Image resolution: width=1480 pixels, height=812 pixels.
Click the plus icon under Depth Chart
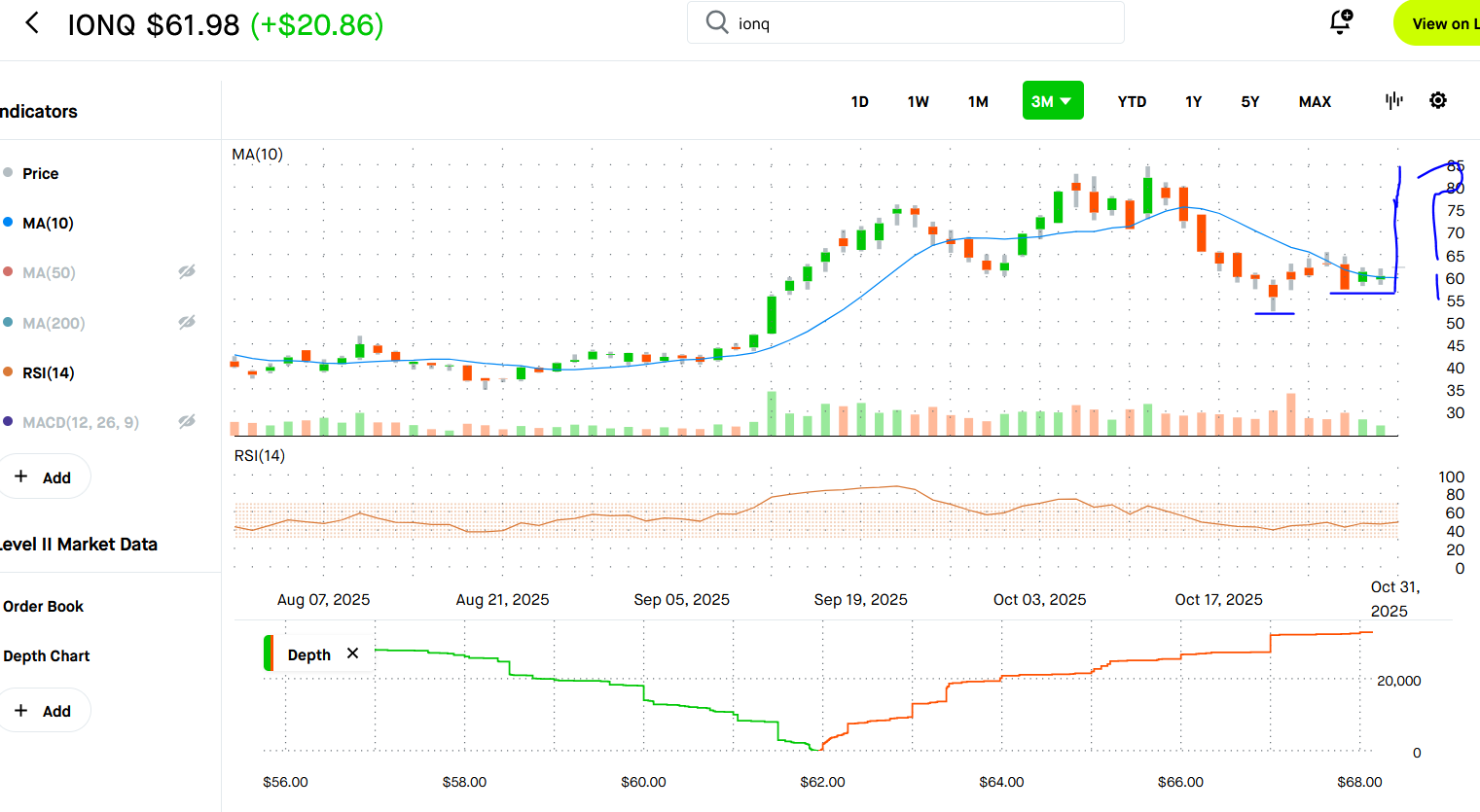tap(21, 710)
